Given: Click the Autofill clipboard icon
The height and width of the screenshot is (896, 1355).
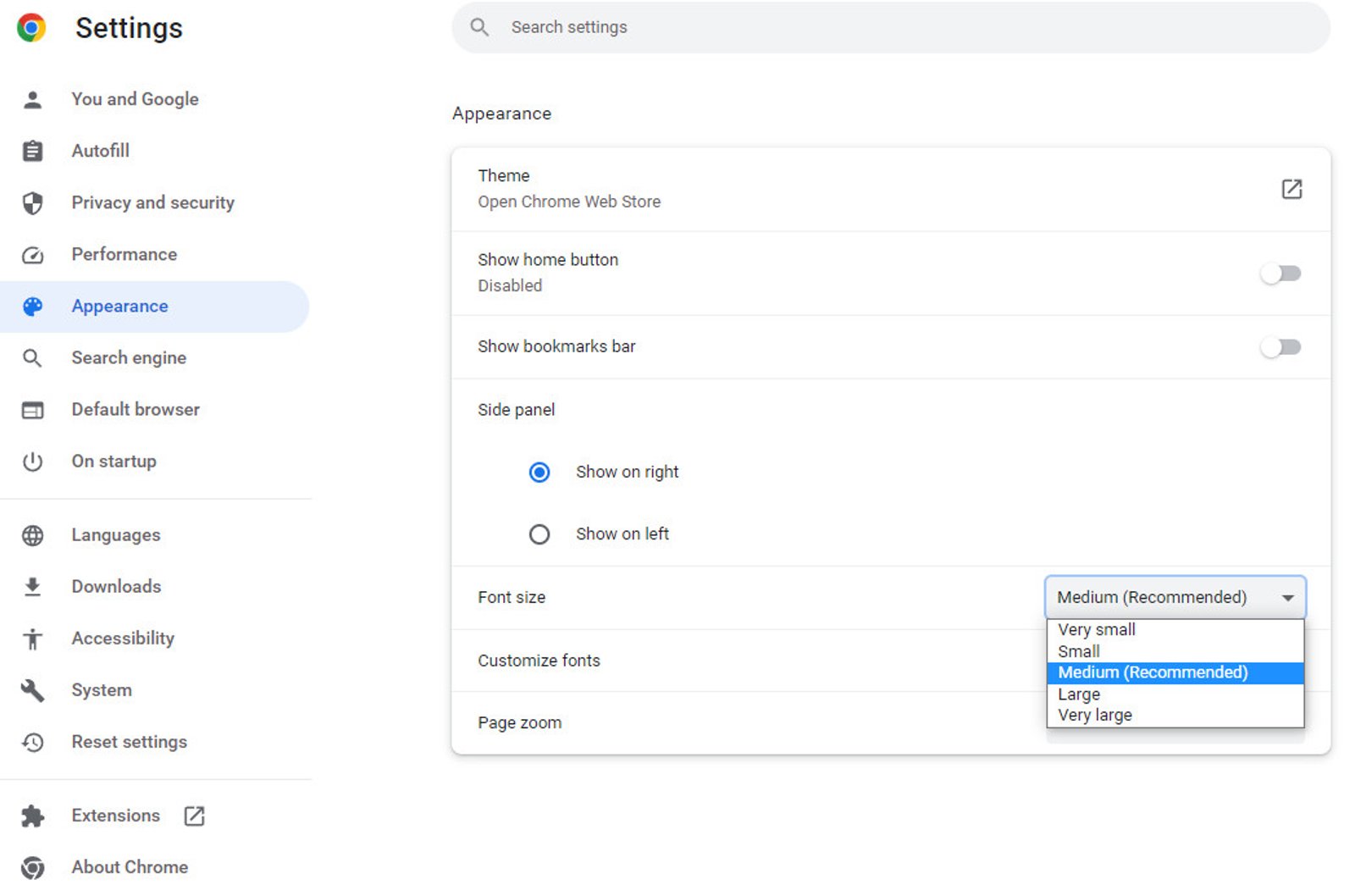Looking at the screenshot, I should [x=32, y=152].
